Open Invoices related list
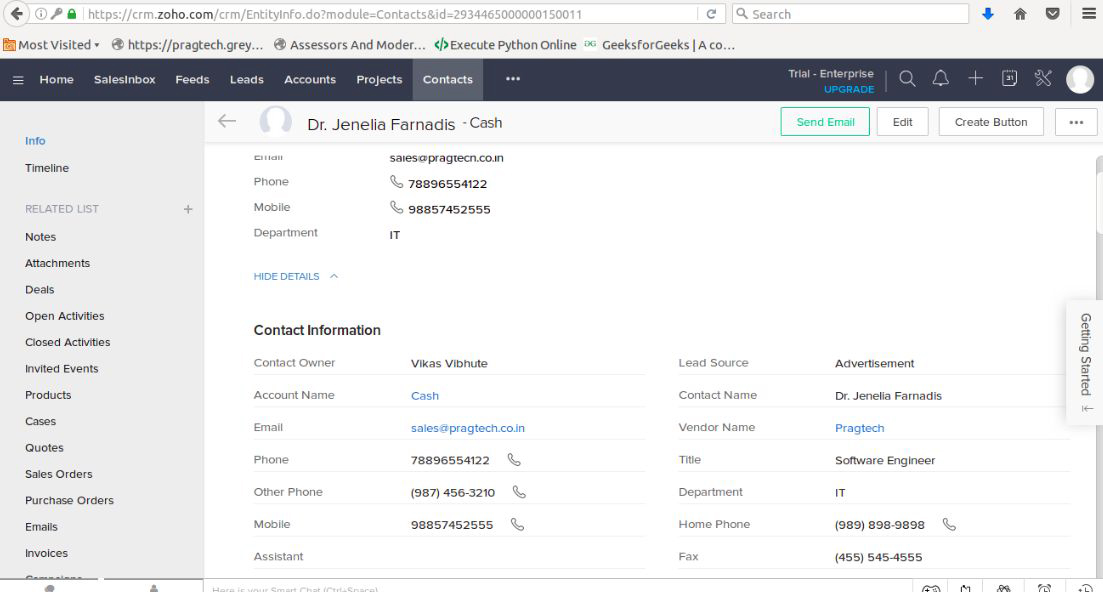This screenshot has height=592, width=1103. [46, 553]
